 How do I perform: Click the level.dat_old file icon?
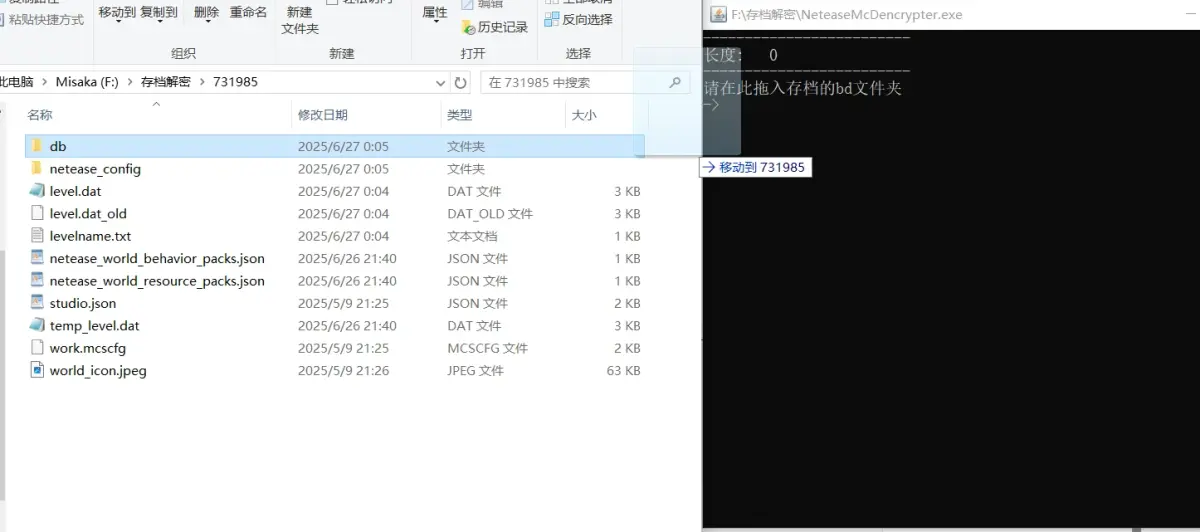(37, 213)
